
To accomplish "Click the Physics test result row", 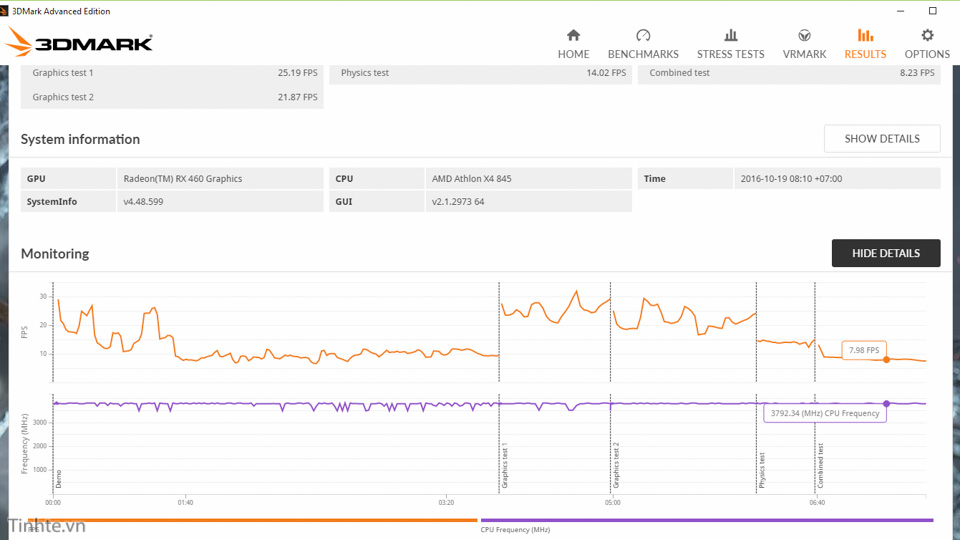I will point(481,73).
